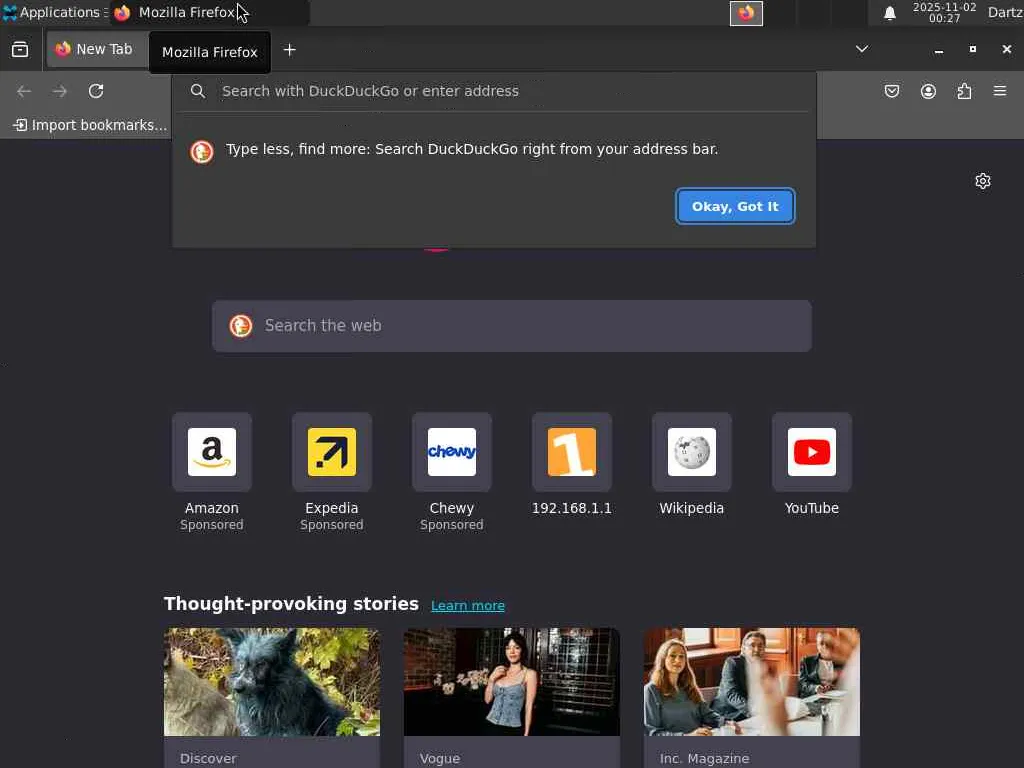This screenshot has width=1024, height=768.
Task: Click the notification bell in system panel
Action: [x=889, y=13]
